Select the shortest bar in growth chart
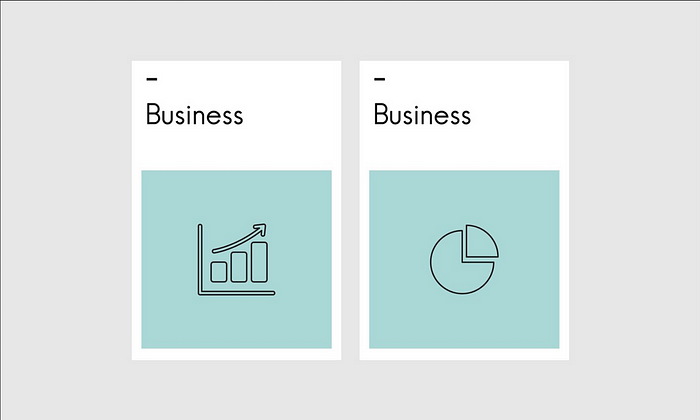 click(219, 271)
